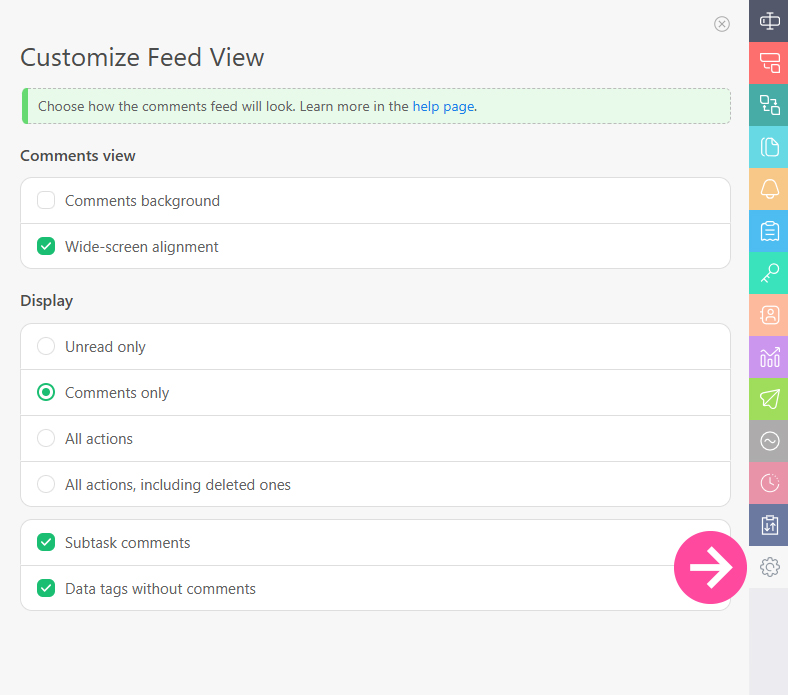
Task: Select the Unread only option
Action: click(x=46, y=347)
